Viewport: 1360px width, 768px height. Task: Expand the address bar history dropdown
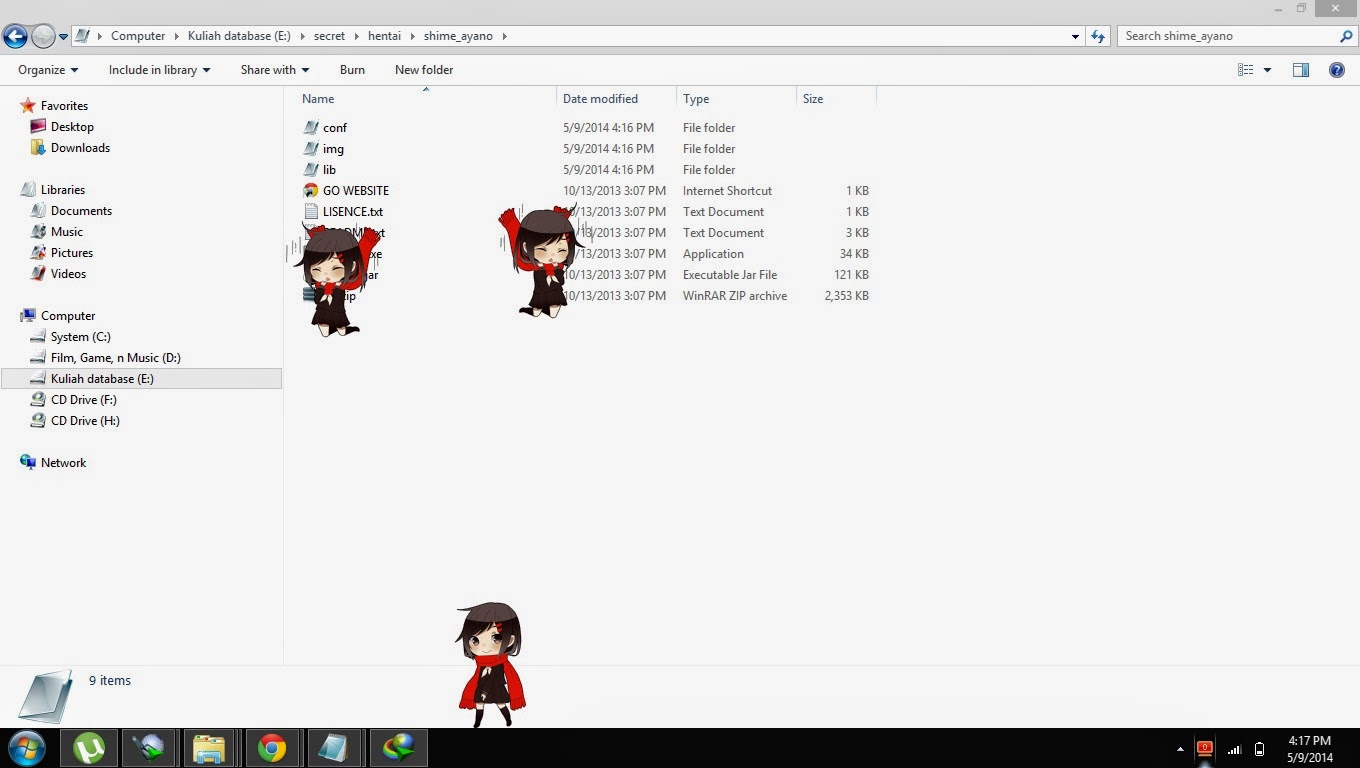1075,36
